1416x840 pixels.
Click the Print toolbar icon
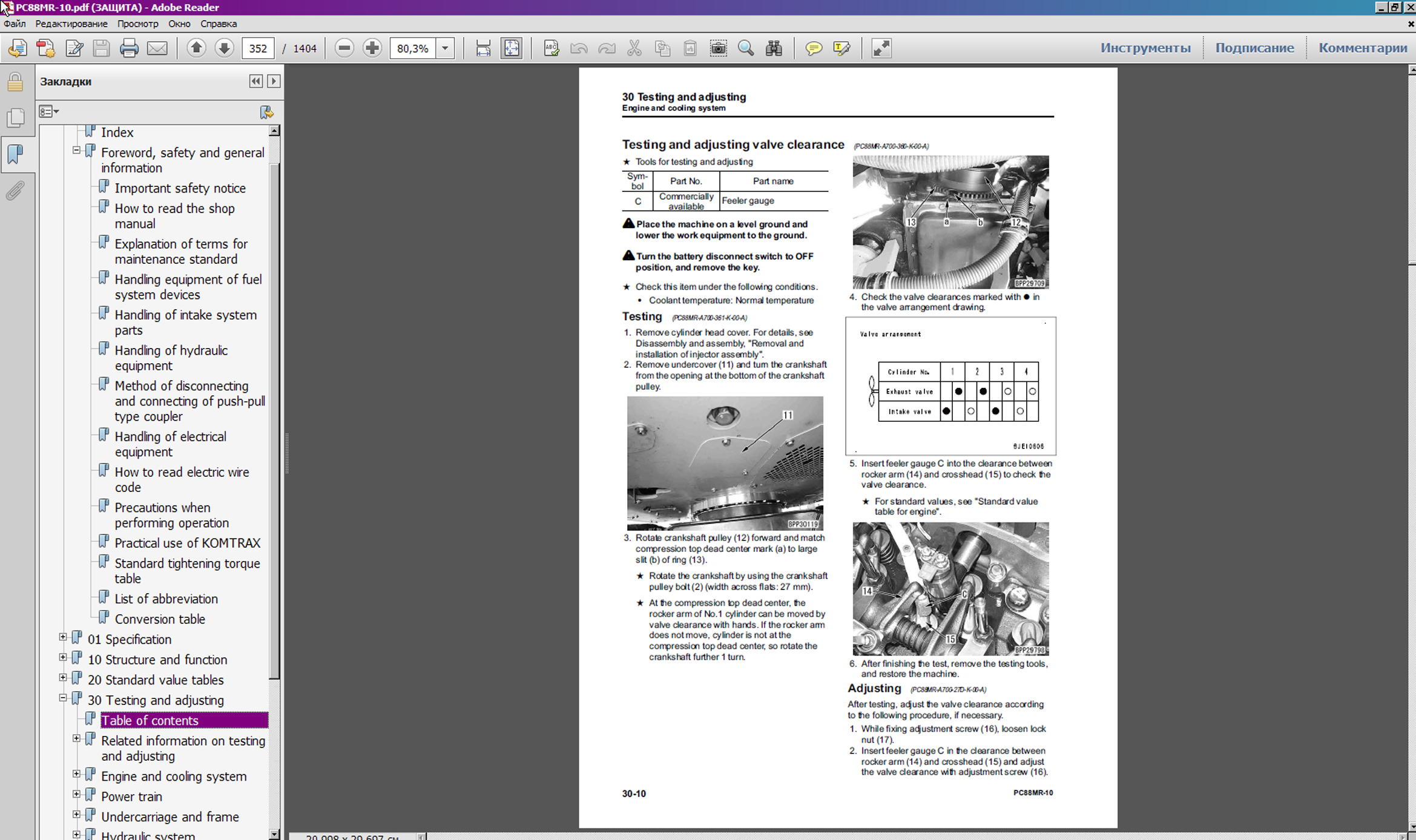tap(129, 48)
